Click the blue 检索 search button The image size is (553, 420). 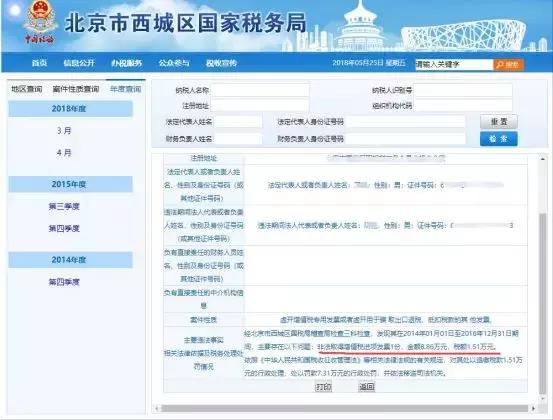499,139
